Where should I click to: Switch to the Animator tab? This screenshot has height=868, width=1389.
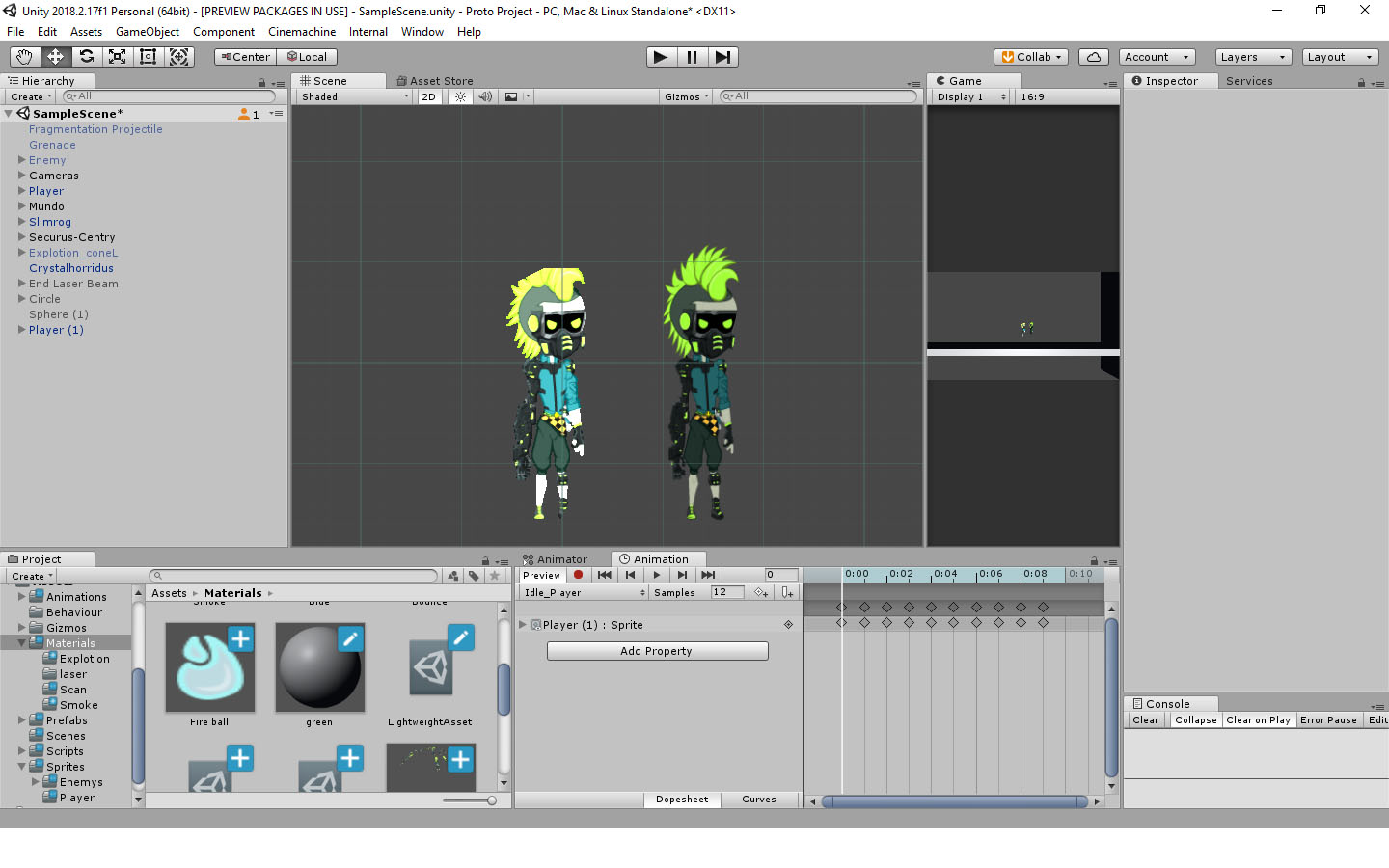555,559
